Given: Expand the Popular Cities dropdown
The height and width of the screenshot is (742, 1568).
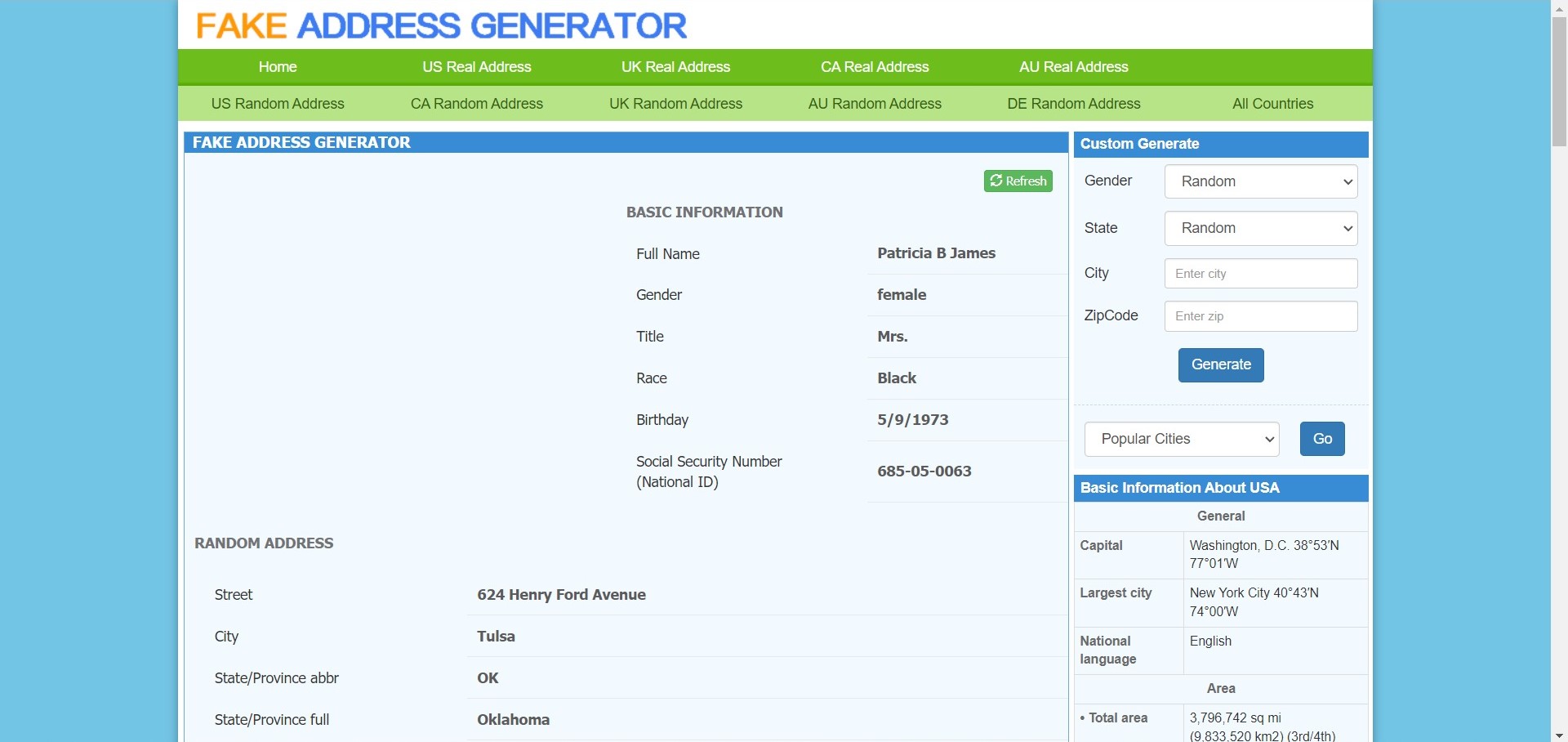Looking at the screenshot, I should [1181, 439].
